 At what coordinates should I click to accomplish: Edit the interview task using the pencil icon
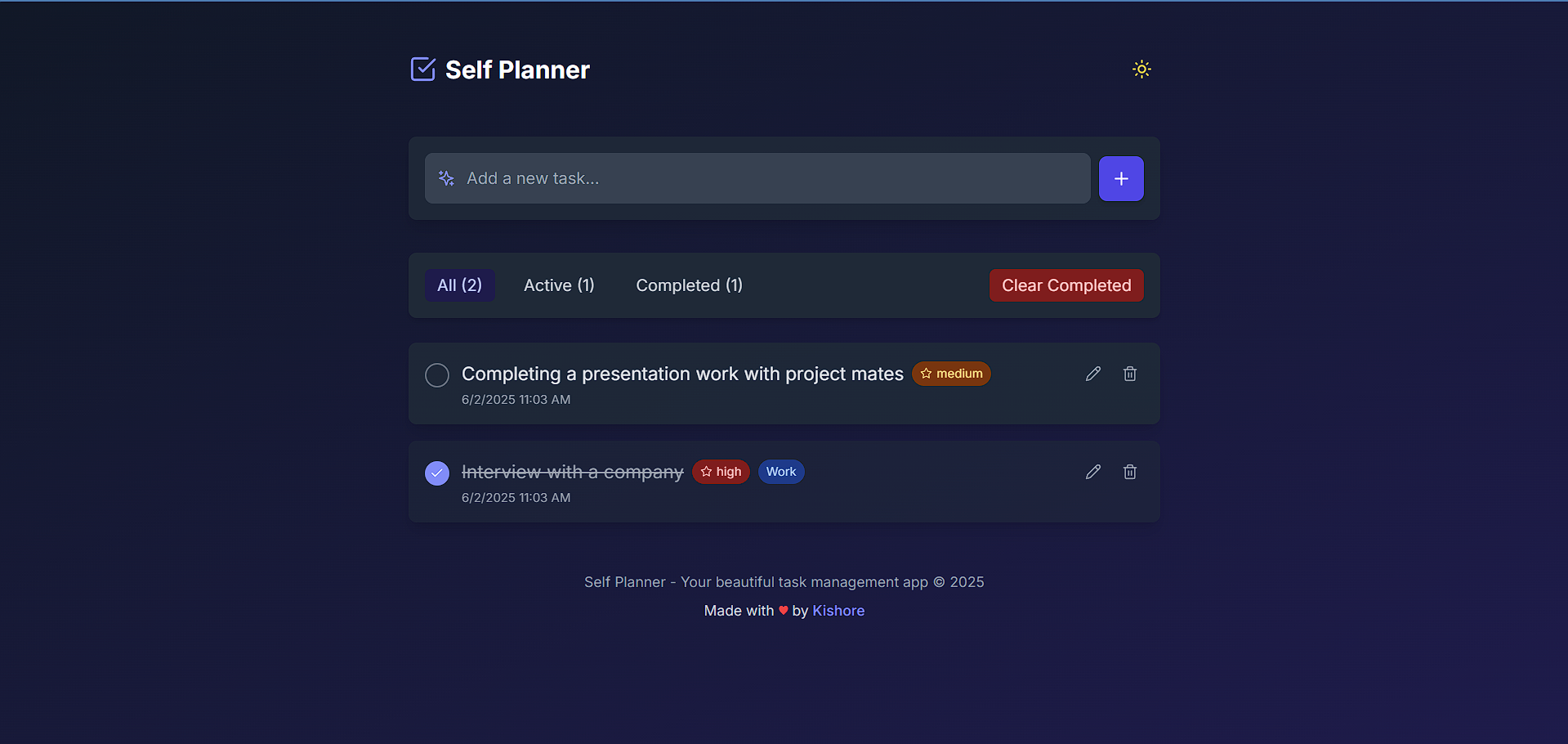click(x=1092, y=472)
